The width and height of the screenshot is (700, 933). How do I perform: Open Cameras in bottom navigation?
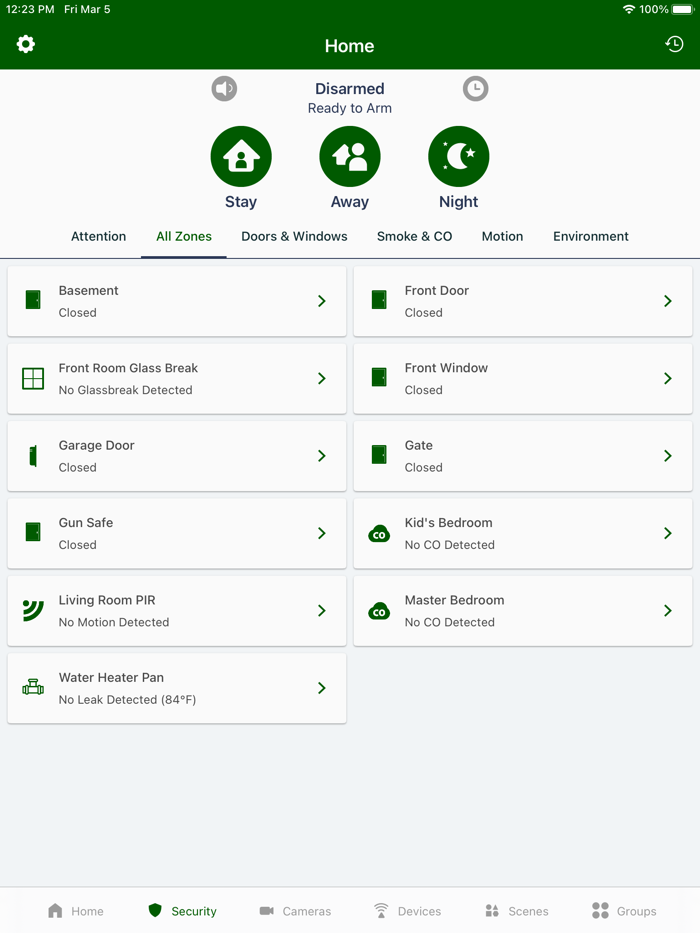point(295,911)
